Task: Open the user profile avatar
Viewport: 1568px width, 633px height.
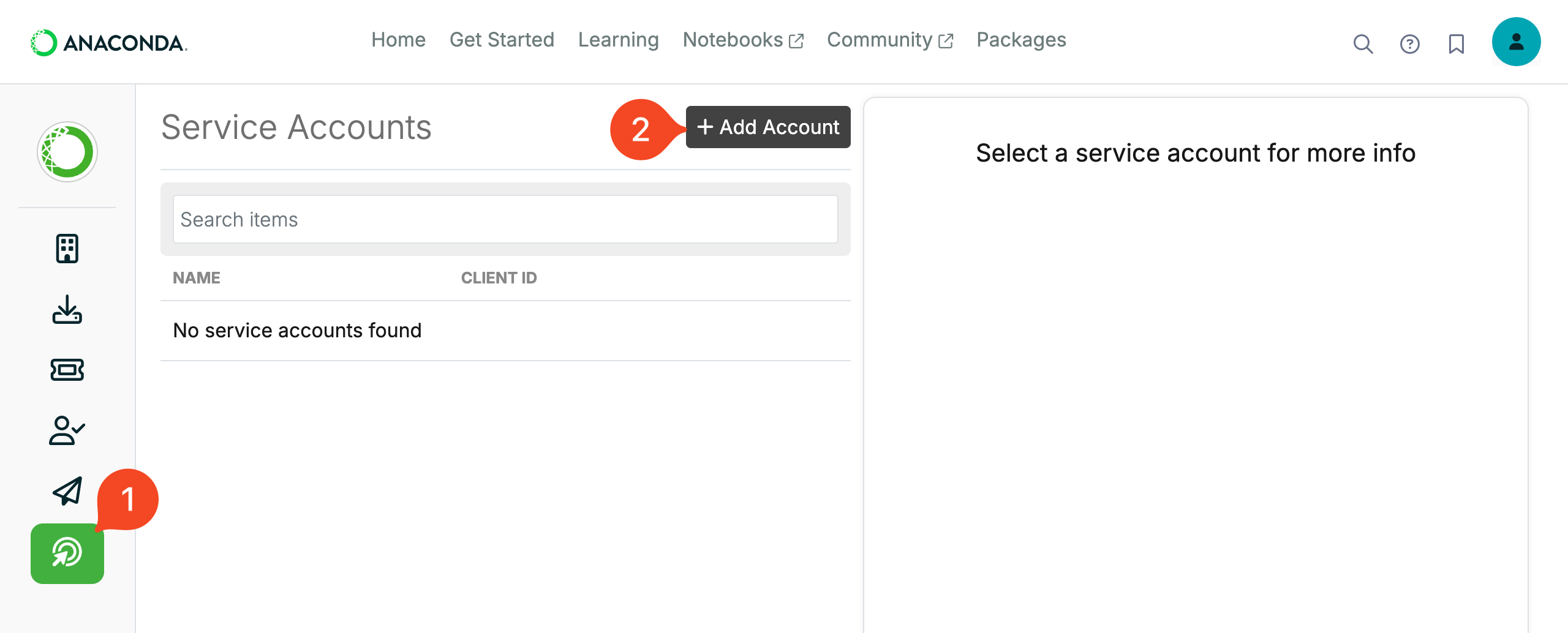Action: coord(1516,42)
